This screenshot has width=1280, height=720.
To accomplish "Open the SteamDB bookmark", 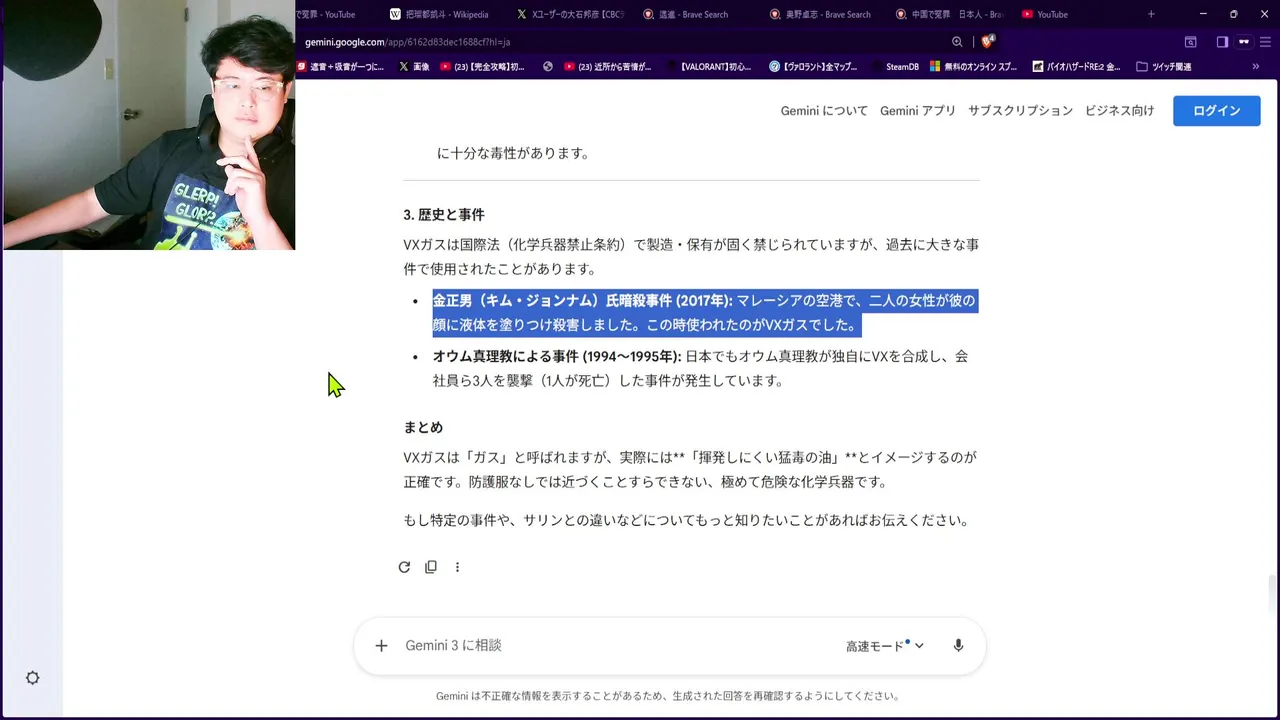I will (894, 67).
